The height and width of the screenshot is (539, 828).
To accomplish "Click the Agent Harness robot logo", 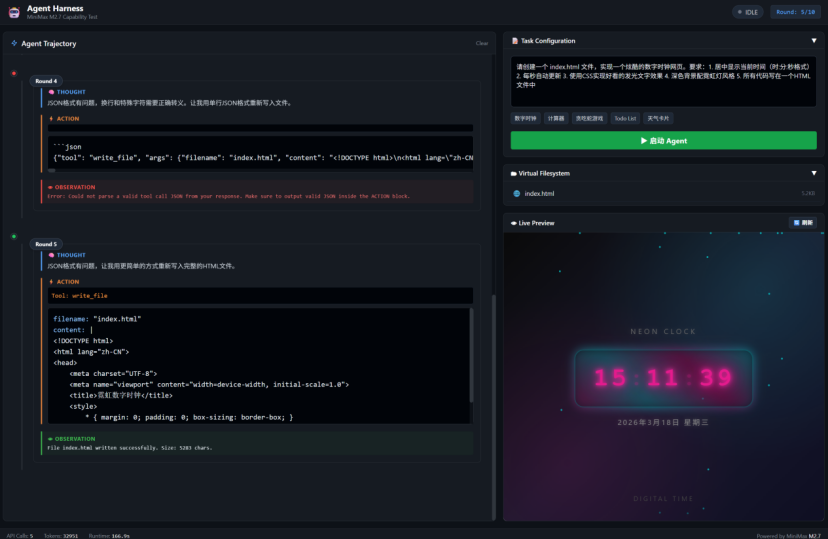I will point(14,12).
